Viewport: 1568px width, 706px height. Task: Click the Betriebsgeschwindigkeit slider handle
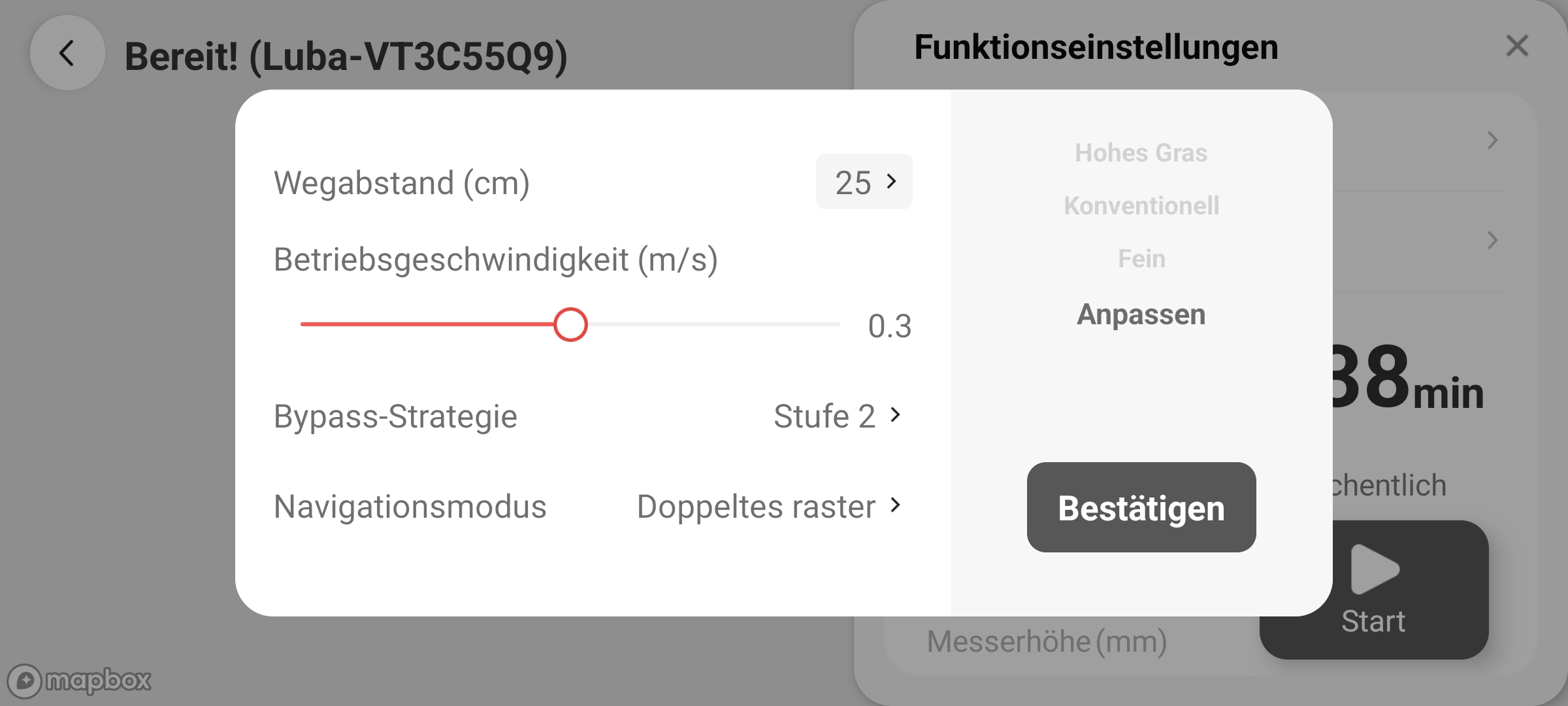click(570, 325)
